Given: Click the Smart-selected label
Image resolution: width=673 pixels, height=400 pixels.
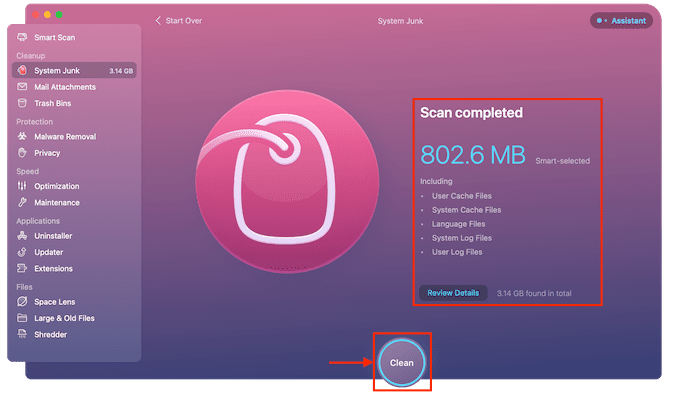Looking at the screenshot, I should [x=562, y=161].
